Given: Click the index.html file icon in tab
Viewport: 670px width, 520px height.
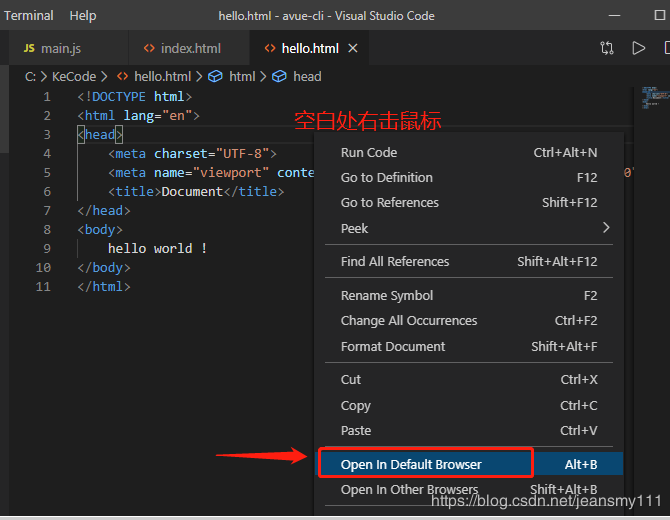Looking at the screenshot, I should point(149,48).
